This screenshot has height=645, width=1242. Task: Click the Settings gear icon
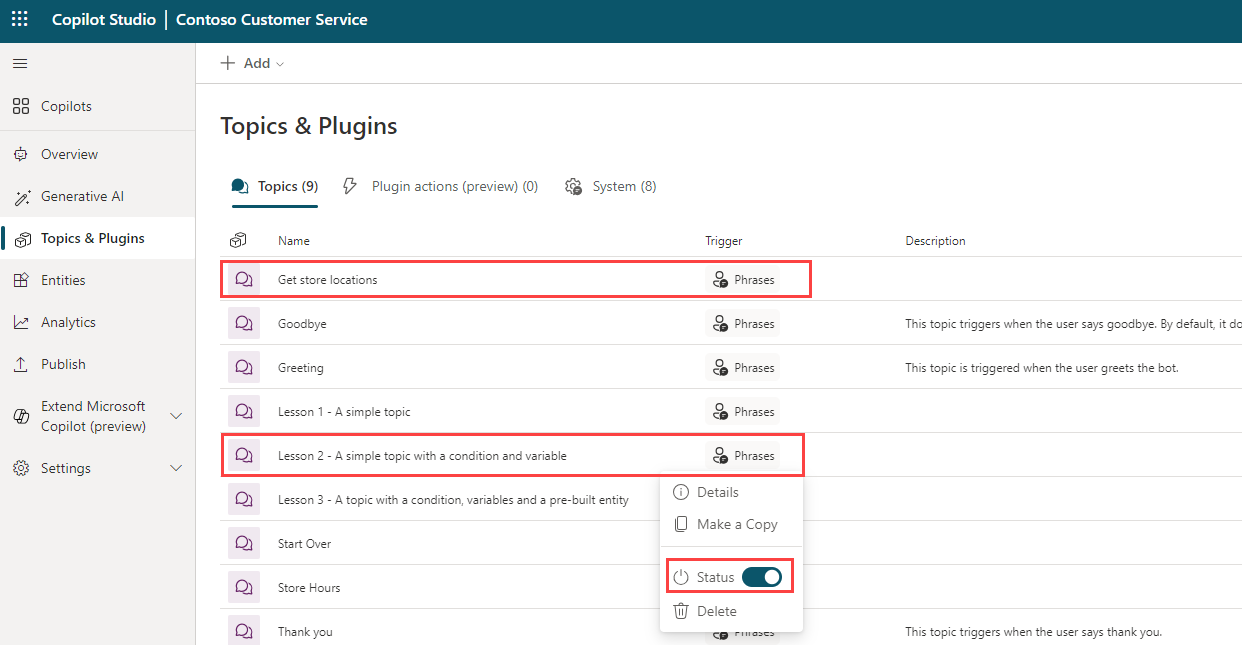[21, 468]
